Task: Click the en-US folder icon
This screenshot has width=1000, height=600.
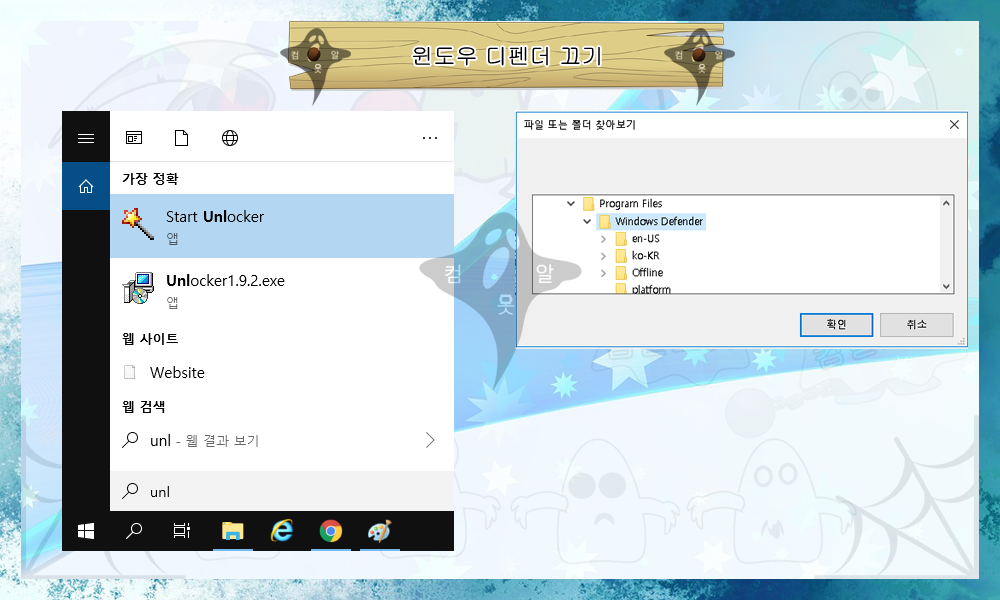Action: 621,238
